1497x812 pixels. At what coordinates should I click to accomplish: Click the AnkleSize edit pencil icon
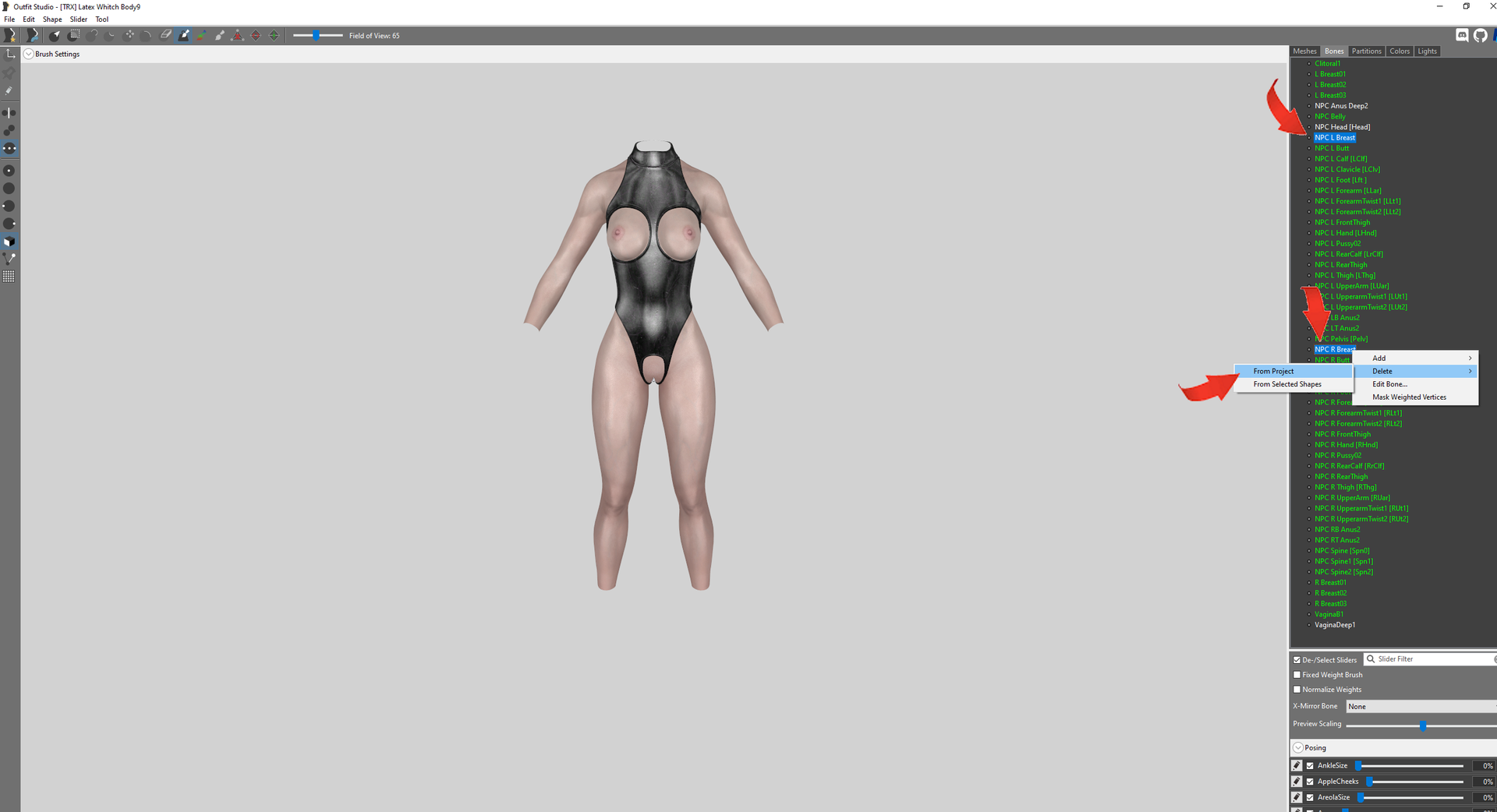(1297, 765)
